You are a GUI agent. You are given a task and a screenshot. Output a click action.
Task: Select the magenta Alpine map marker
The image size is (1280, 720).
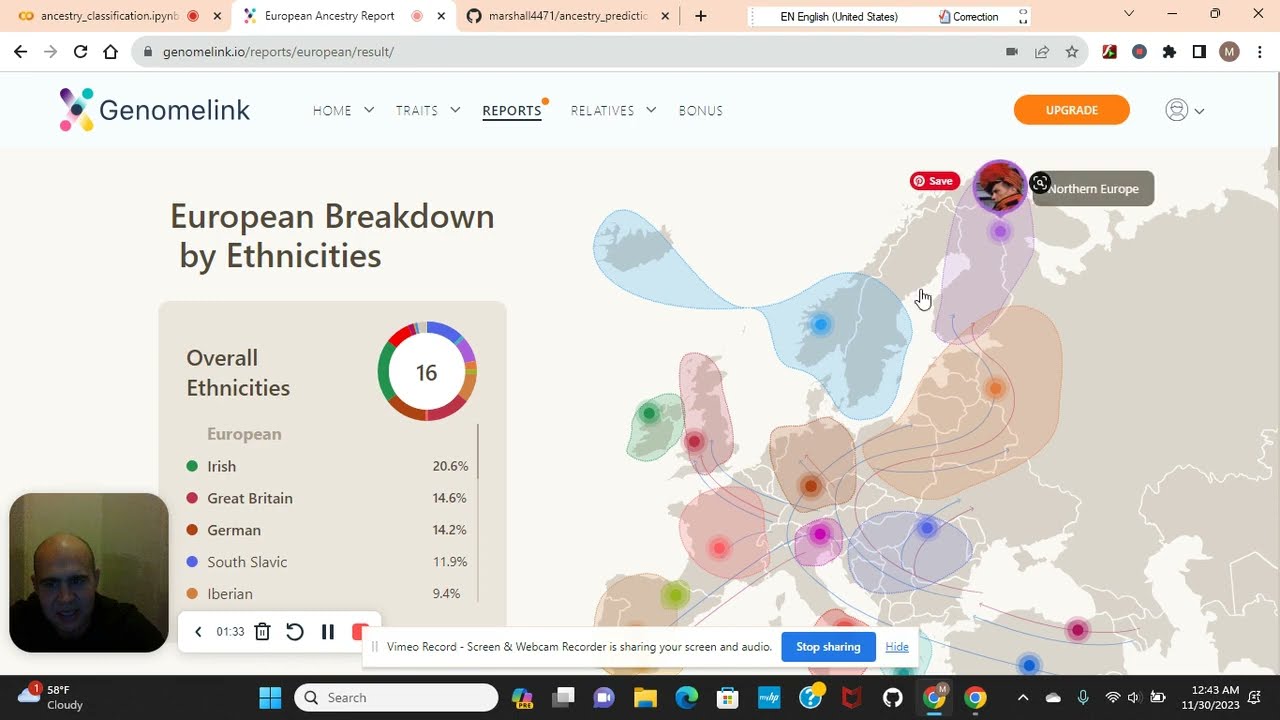click(820, 534)
